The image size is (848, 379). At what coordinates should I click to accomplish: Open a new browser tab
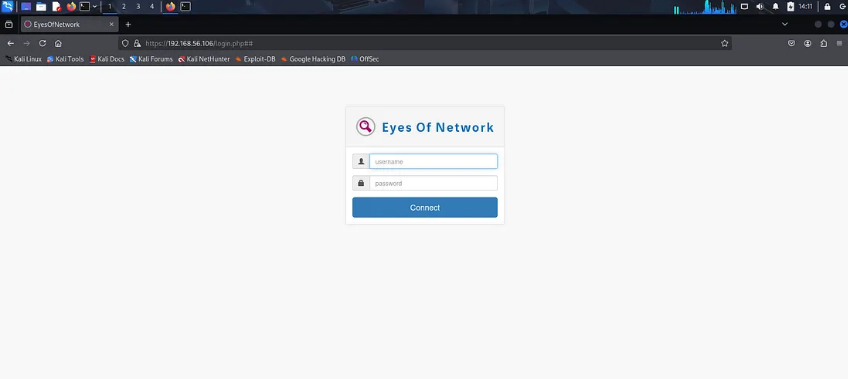tap(128, 24)
